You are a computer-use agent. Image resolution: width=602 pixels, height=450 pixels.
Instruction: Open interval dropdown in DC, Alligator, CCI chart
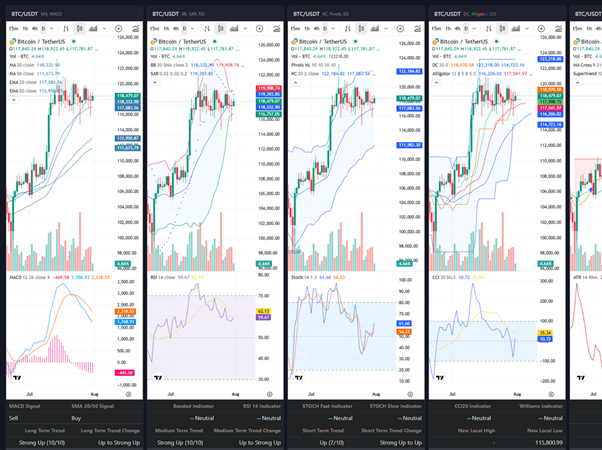click(x=474, y=28)
